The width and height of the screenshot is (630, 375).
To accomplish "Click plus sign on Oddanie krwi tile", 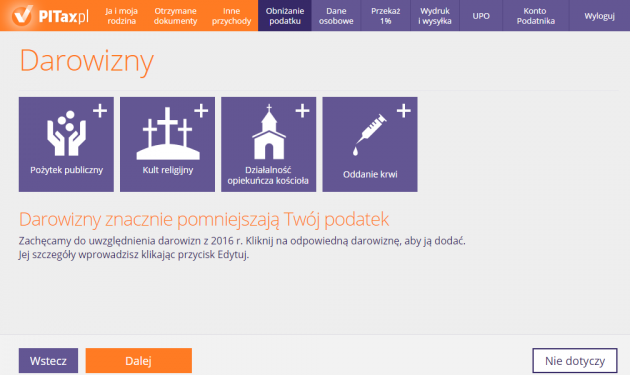I will click(x=404, y=111).
